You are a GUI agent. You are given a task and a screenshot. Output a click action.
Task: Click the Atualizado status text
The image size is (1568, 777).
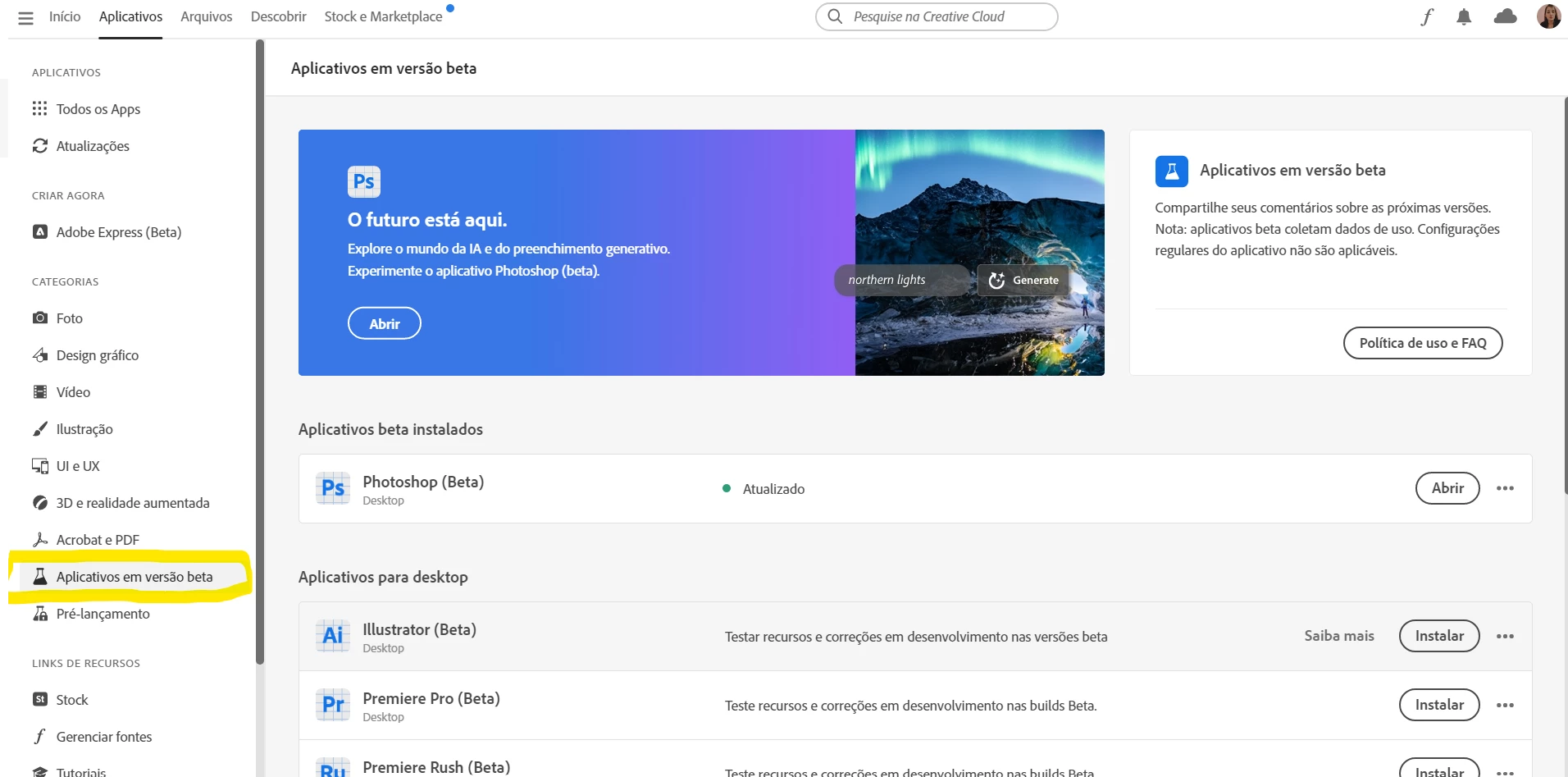pyautogui.click(x=773, y=489)
